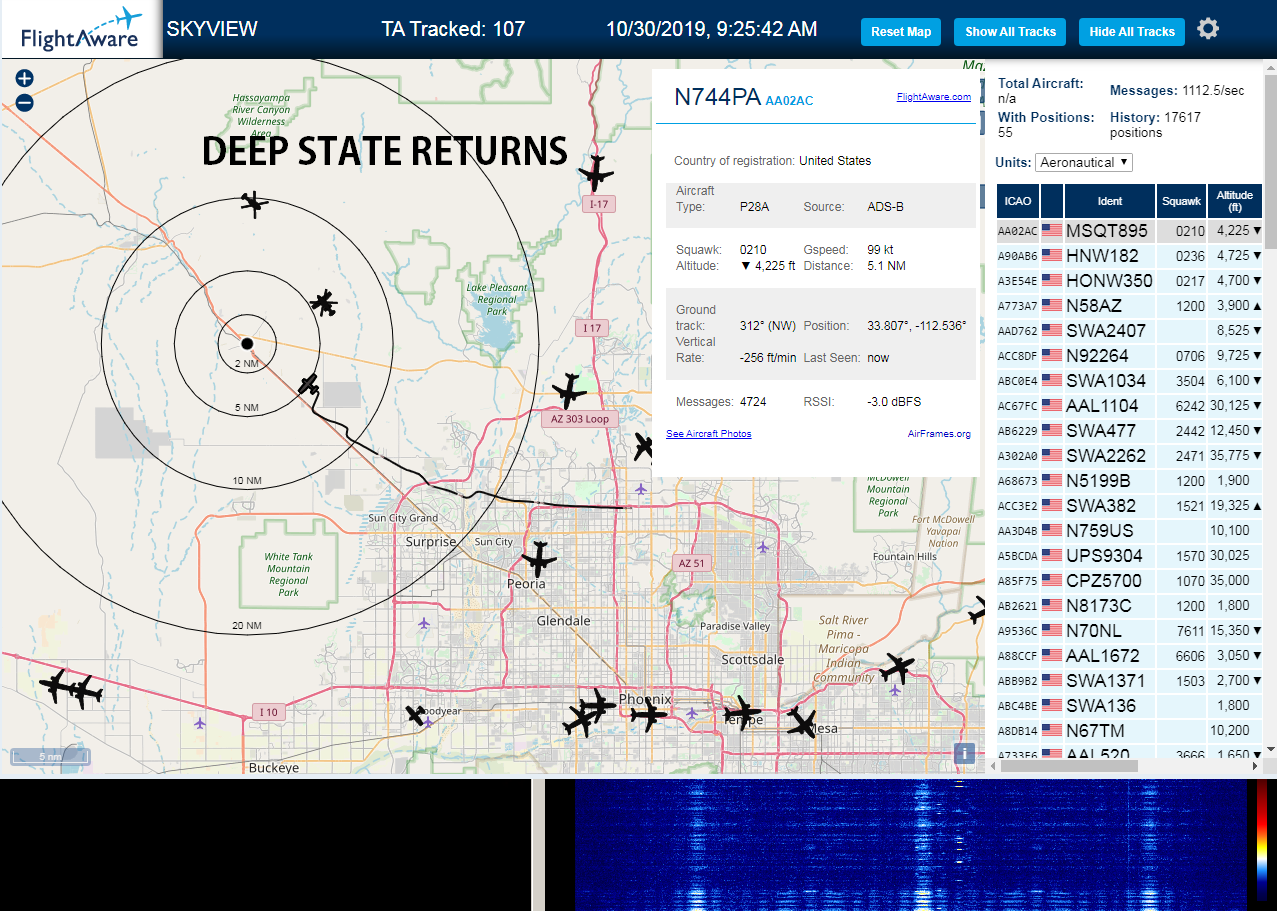1277x911 pixels.
Task: Select the SWA1034 aircraft row
Action: [1129, 381]
